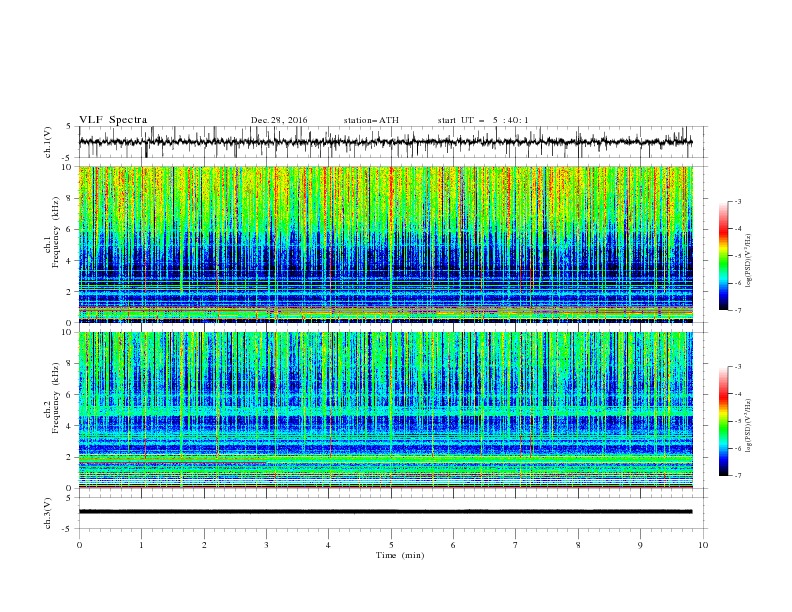
Task: Select ch.2 "Frequency (kHz)" axis label
Action: tap(55, 398)
